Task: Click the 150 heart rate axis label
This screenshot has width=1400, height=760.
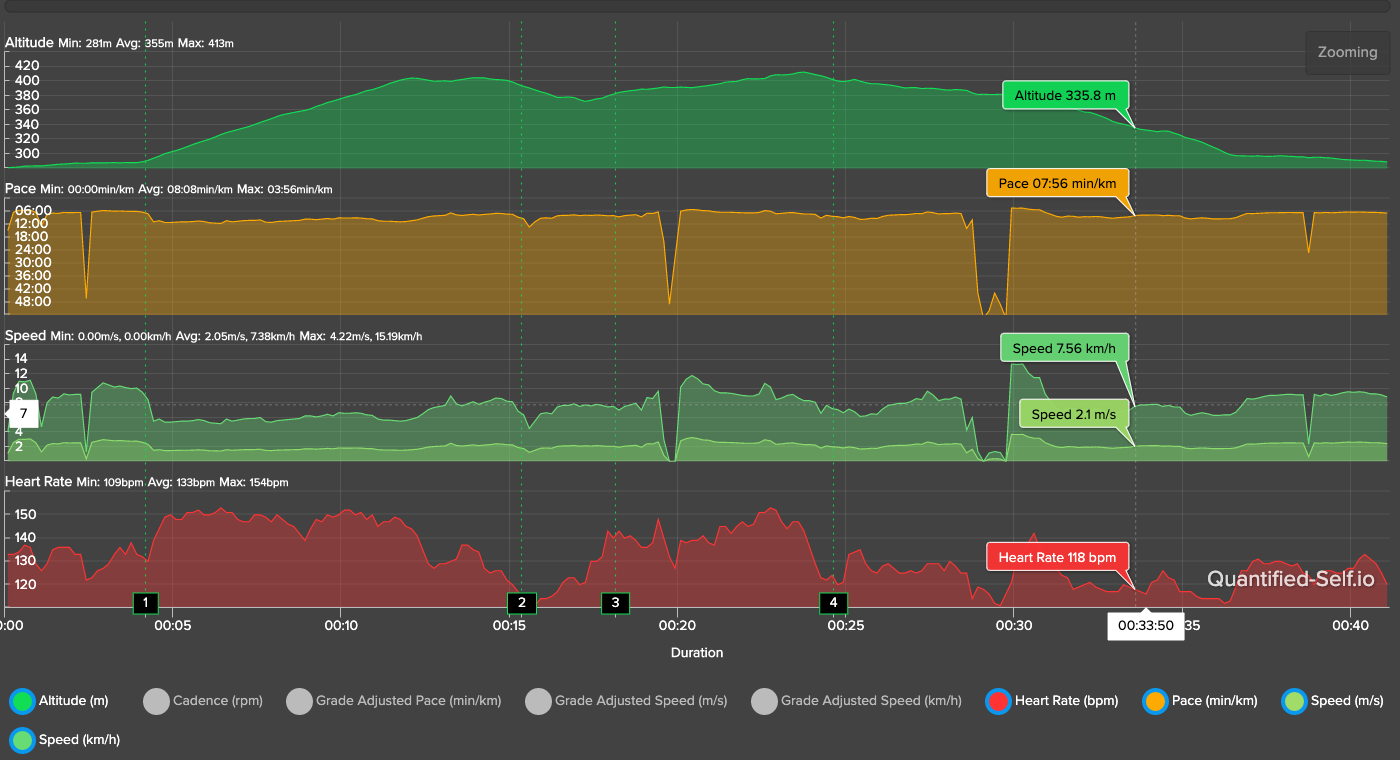Action: tap(28, 514)
